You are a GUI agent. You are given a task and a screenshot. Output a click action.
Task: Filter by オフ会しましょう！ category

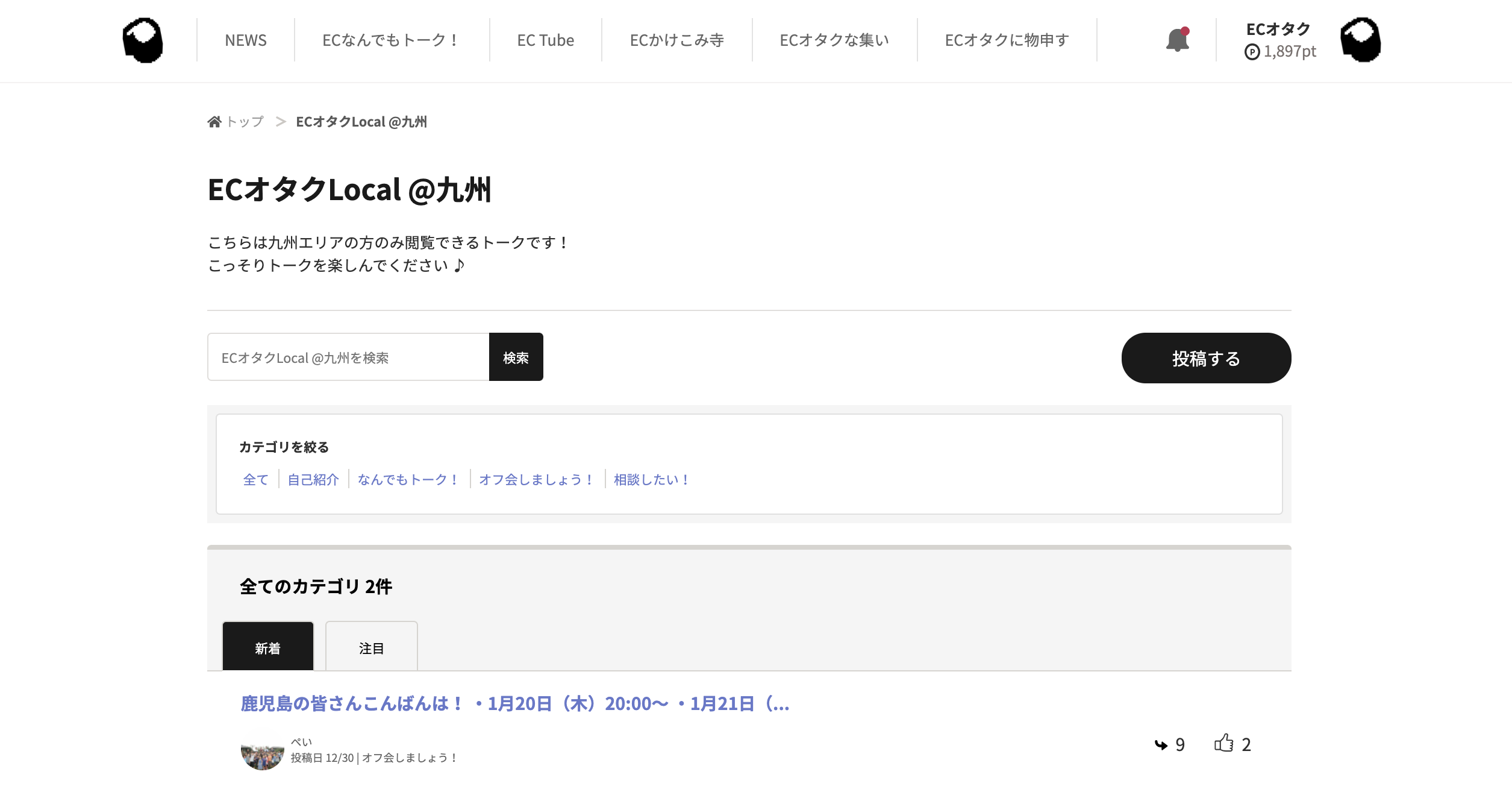click(x=536, y=480)
